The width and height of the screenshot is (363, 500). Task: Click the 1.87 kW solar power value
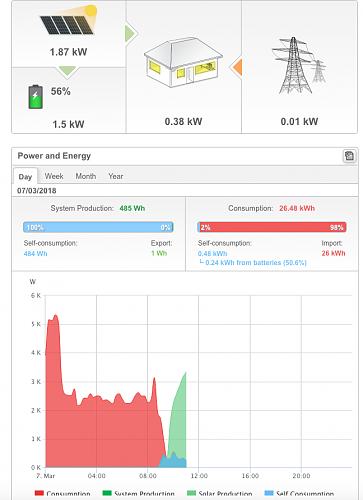pos(68,52)
